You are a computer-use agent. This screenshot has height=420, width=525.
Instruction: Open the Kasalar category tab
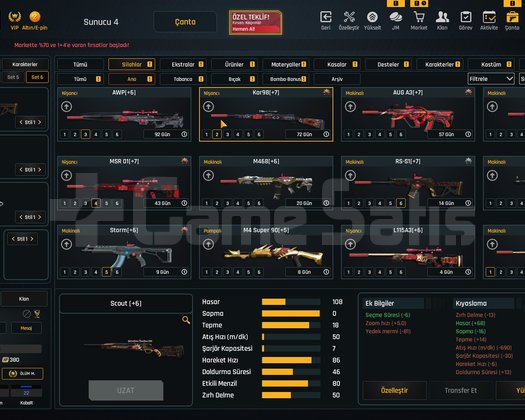pos(338,64)
